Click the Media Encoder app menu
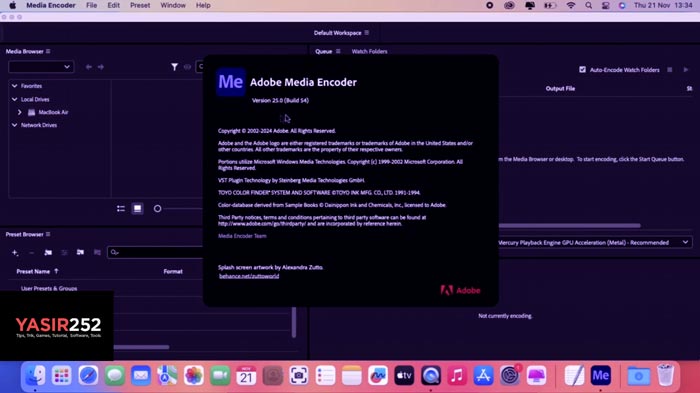 pyautogui.click(x=50, y=5)
